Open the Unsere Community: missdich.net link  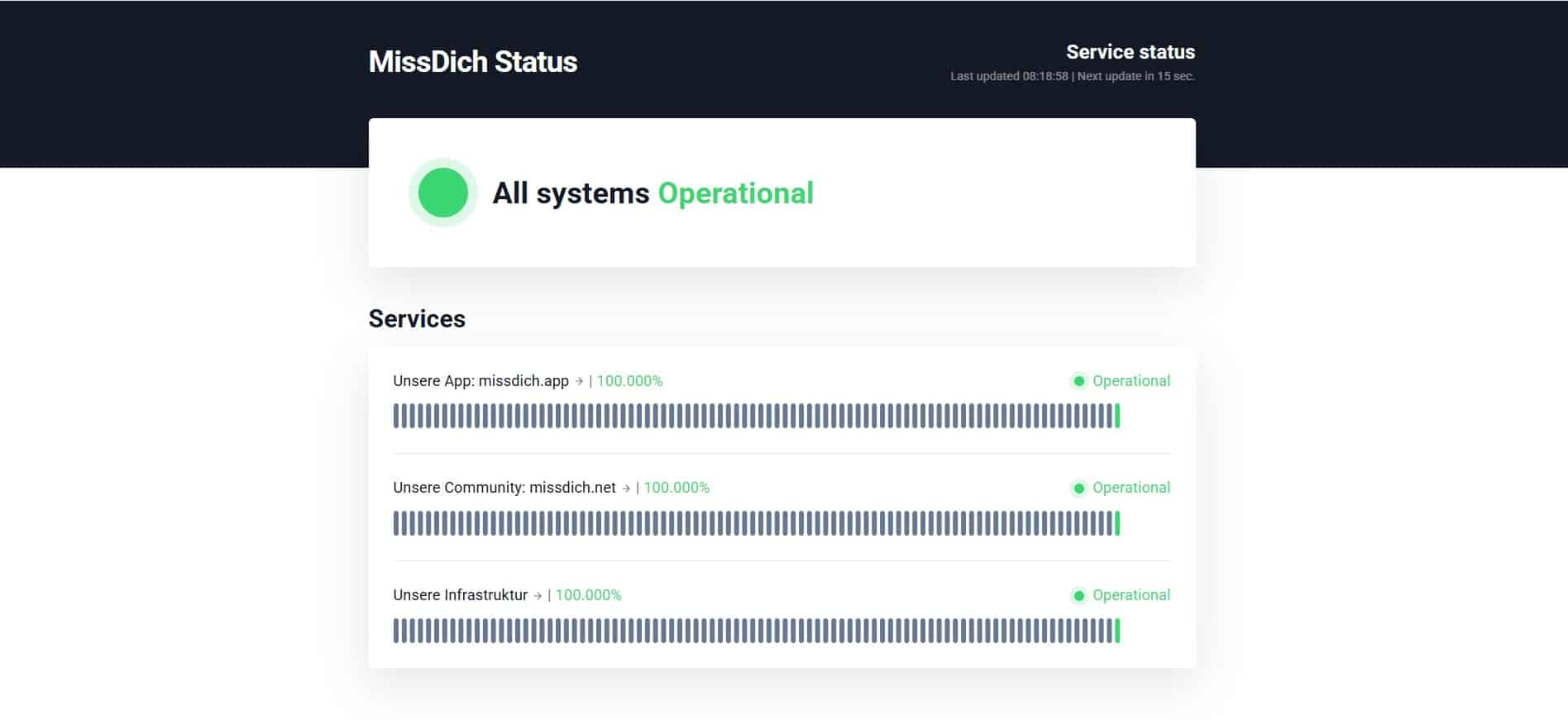point(504,488)
